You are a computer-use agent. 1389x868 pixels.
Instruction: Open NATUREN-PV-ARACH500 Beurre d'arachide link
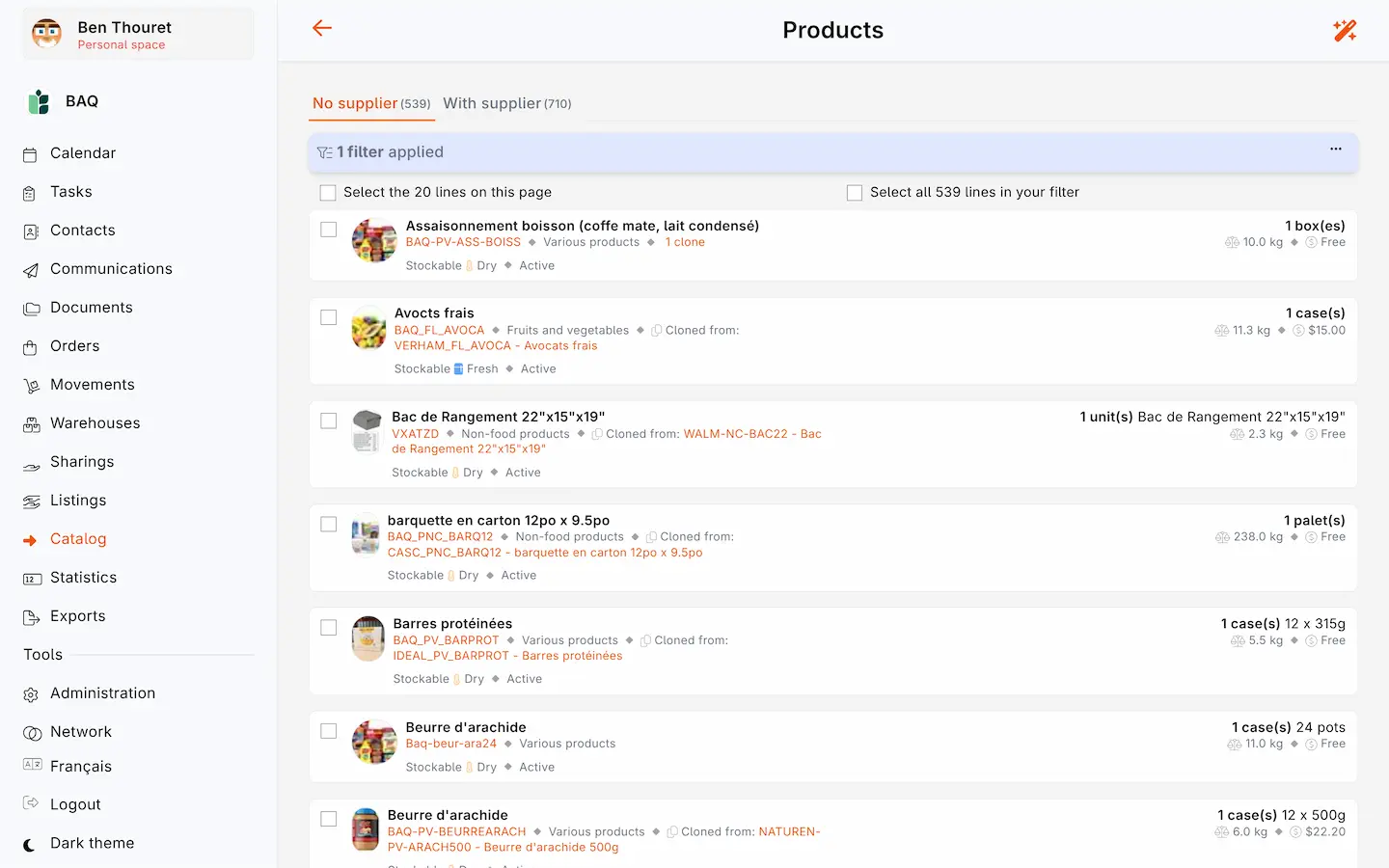[x=604, y=839]
